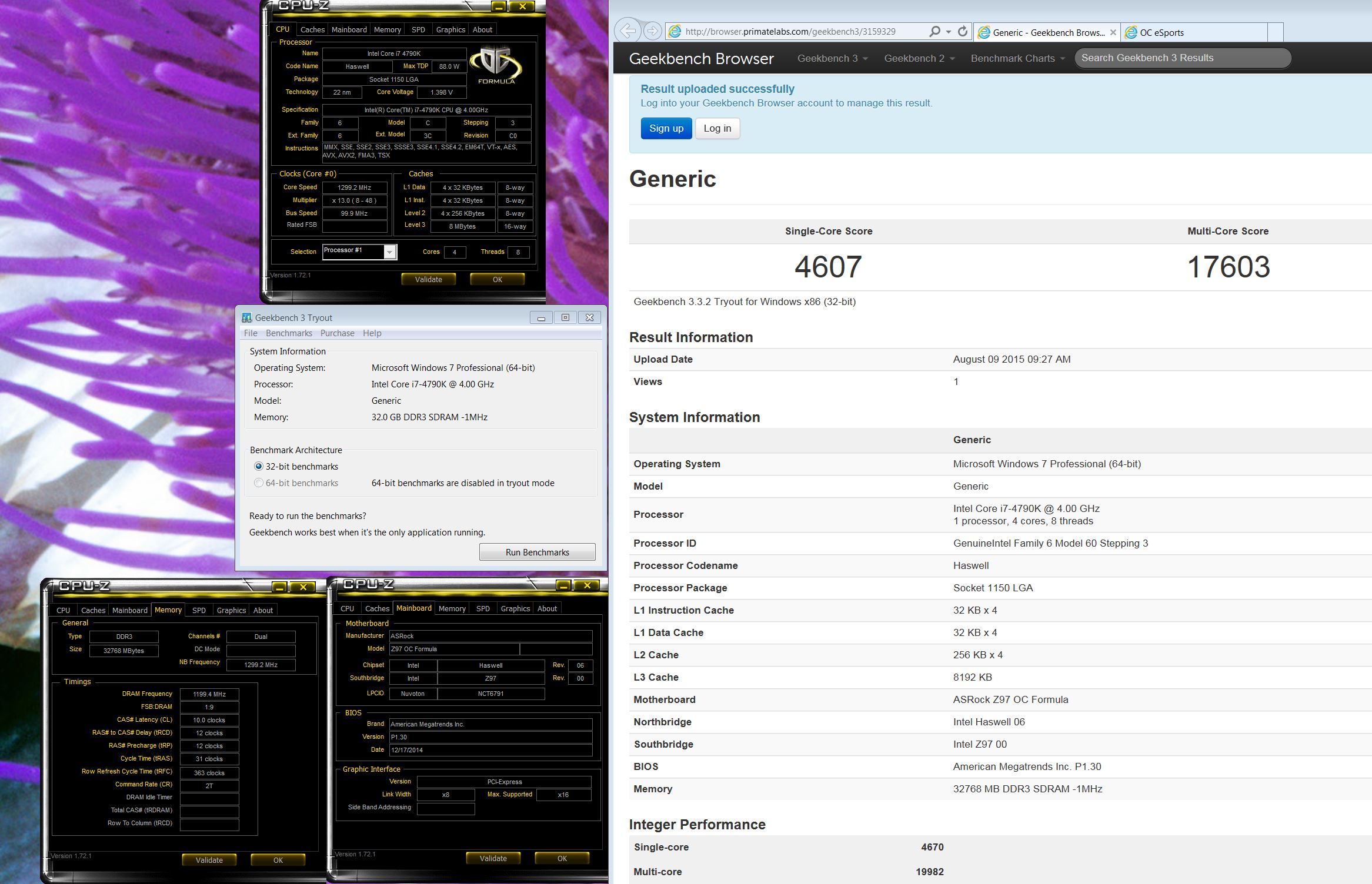Click the address bar search magnifier icon

tap(934, 31)
